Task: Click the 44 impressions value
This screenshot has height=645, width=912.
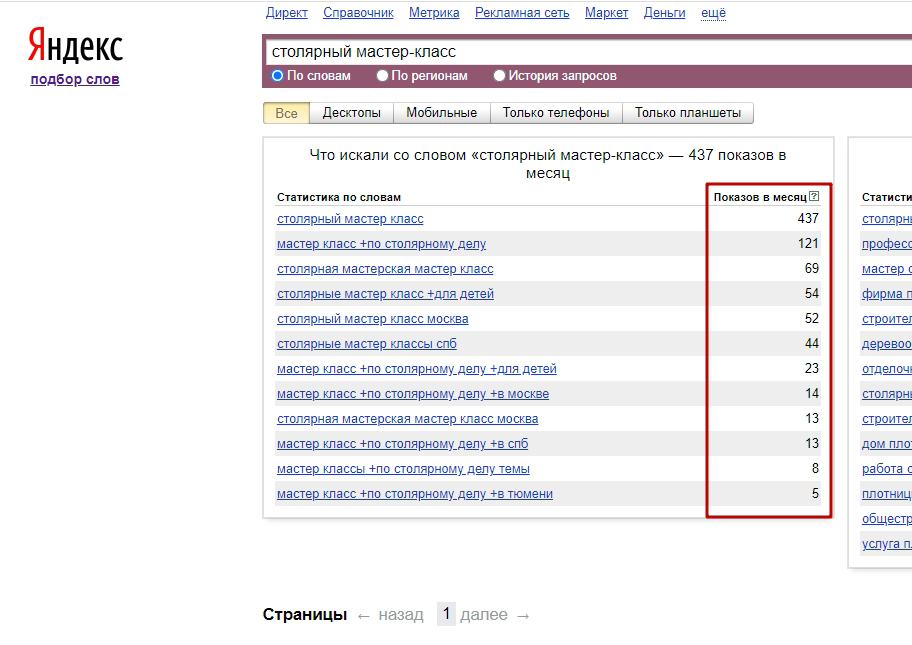Action: click(812, 344)
